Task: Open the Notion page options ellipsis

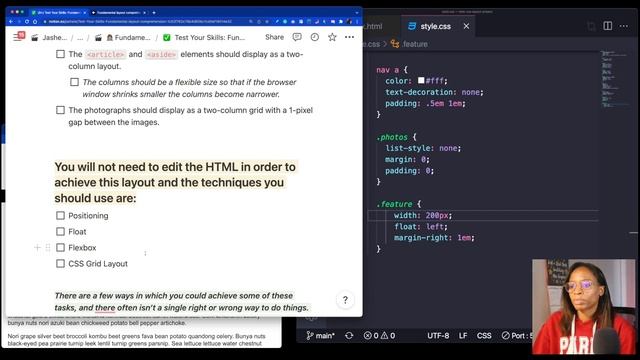Action: click(349, 37)
